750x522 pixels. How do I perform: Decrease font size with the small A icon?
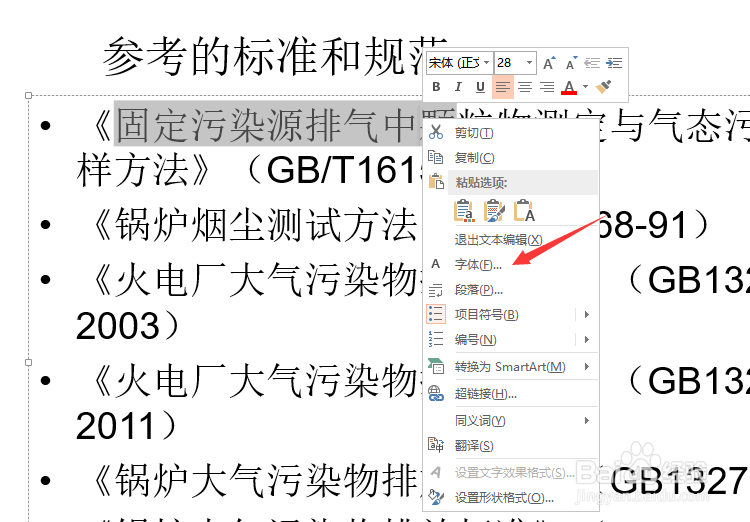click(571, 63)
